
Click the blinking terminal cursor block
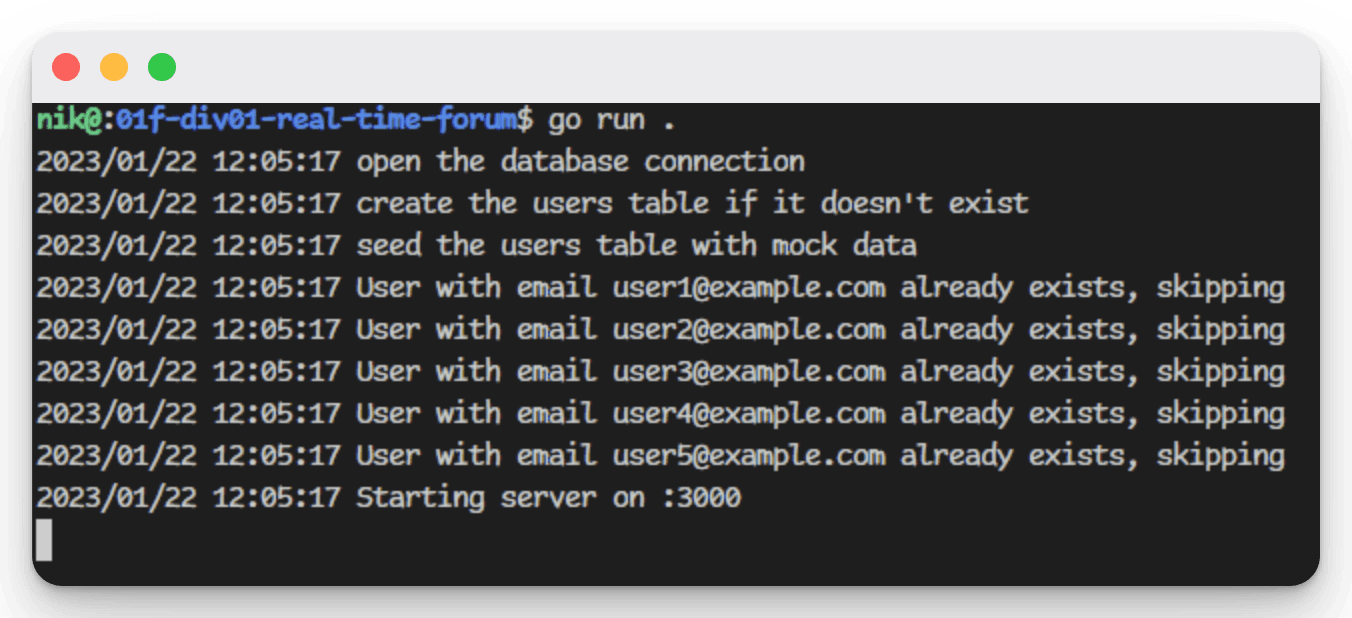click(x=44, y=540)
